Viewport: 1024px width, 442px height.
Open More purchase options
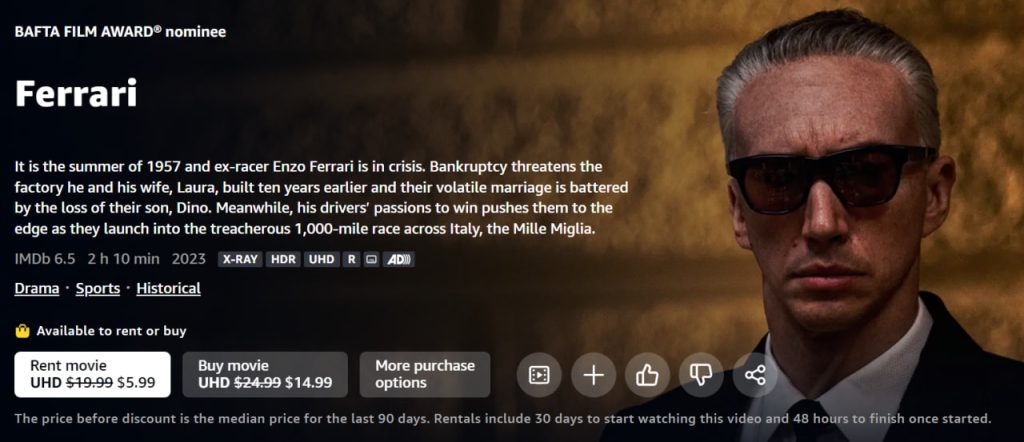[x=424, y=374]
